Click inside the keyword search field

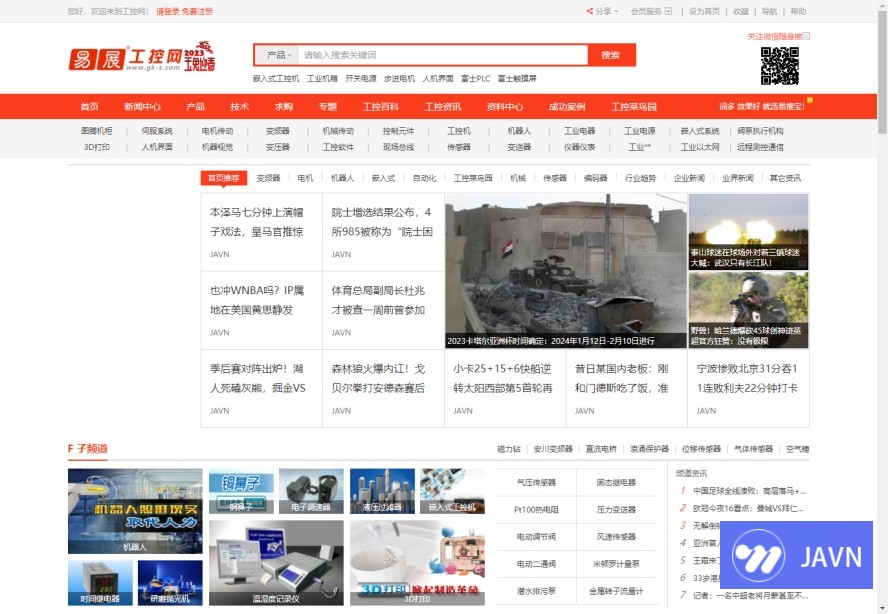(440, 55)
